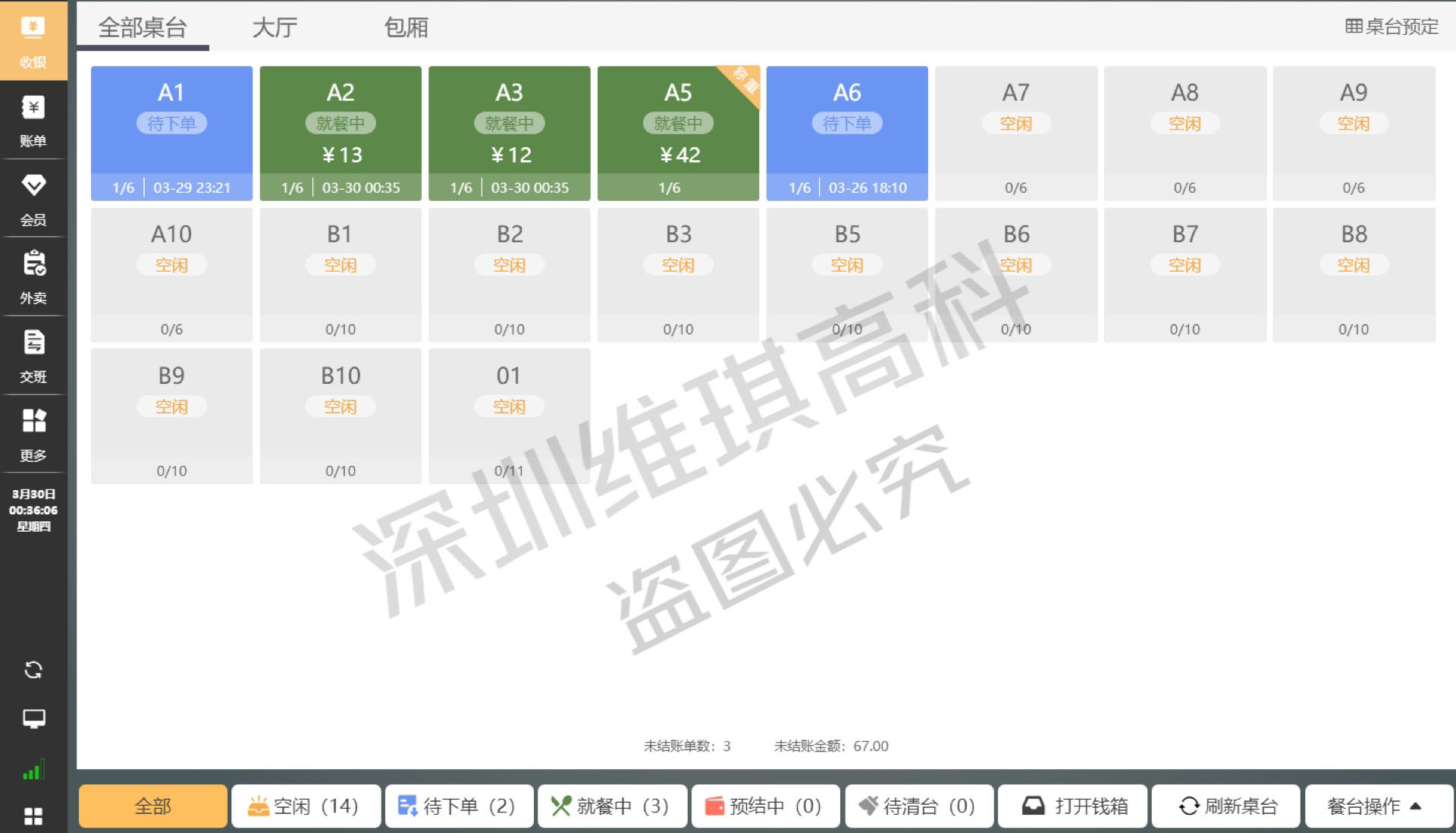The image size is (1456, 833).
Task: Open the 外卖 takeout icon
Action: pos(33,277)
